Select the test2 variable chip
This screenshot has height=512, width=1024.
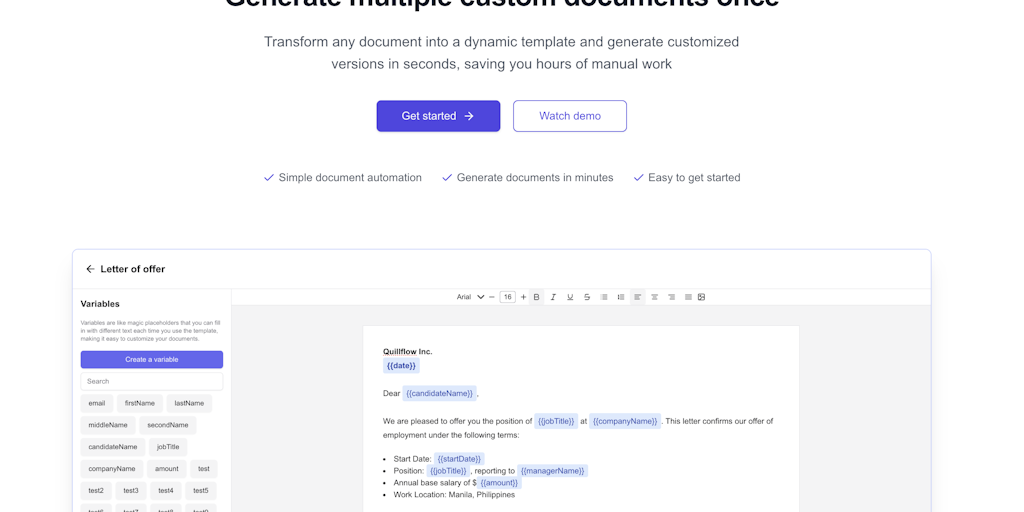coord(96,491)
